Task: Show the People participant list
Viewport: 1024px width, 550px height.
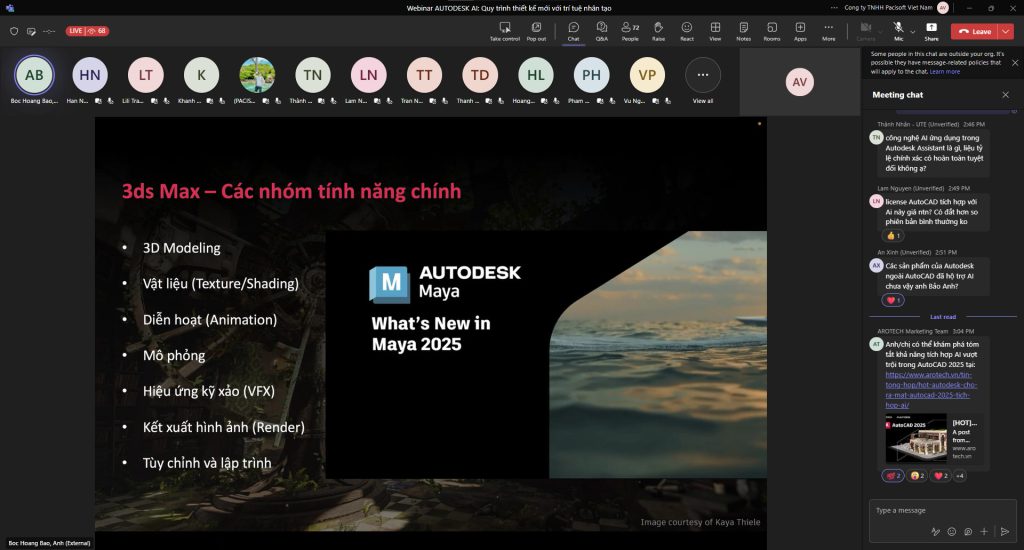Action: (630, 31)
